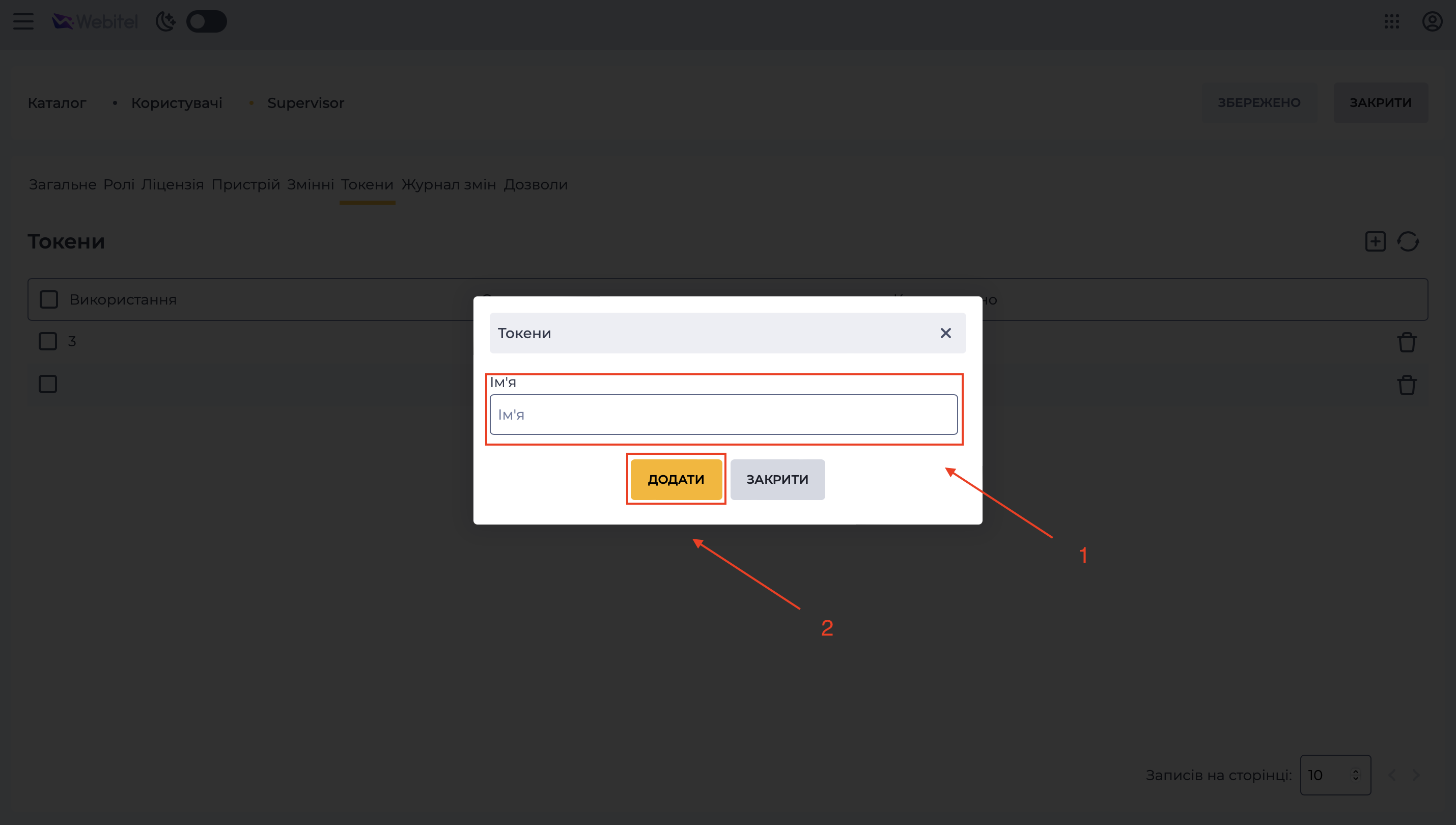This screenshot has width=1456, height=825.
Task: Click the ДОДАТИ button
Action: click(676, 479)
